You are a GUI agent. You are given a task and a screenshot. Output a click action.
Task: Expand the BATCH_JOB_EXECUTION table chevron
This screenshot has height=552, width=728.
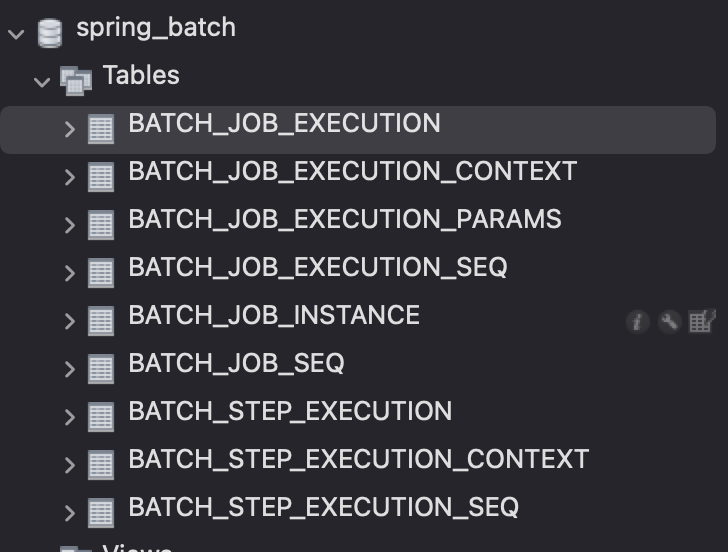point(70,130)
